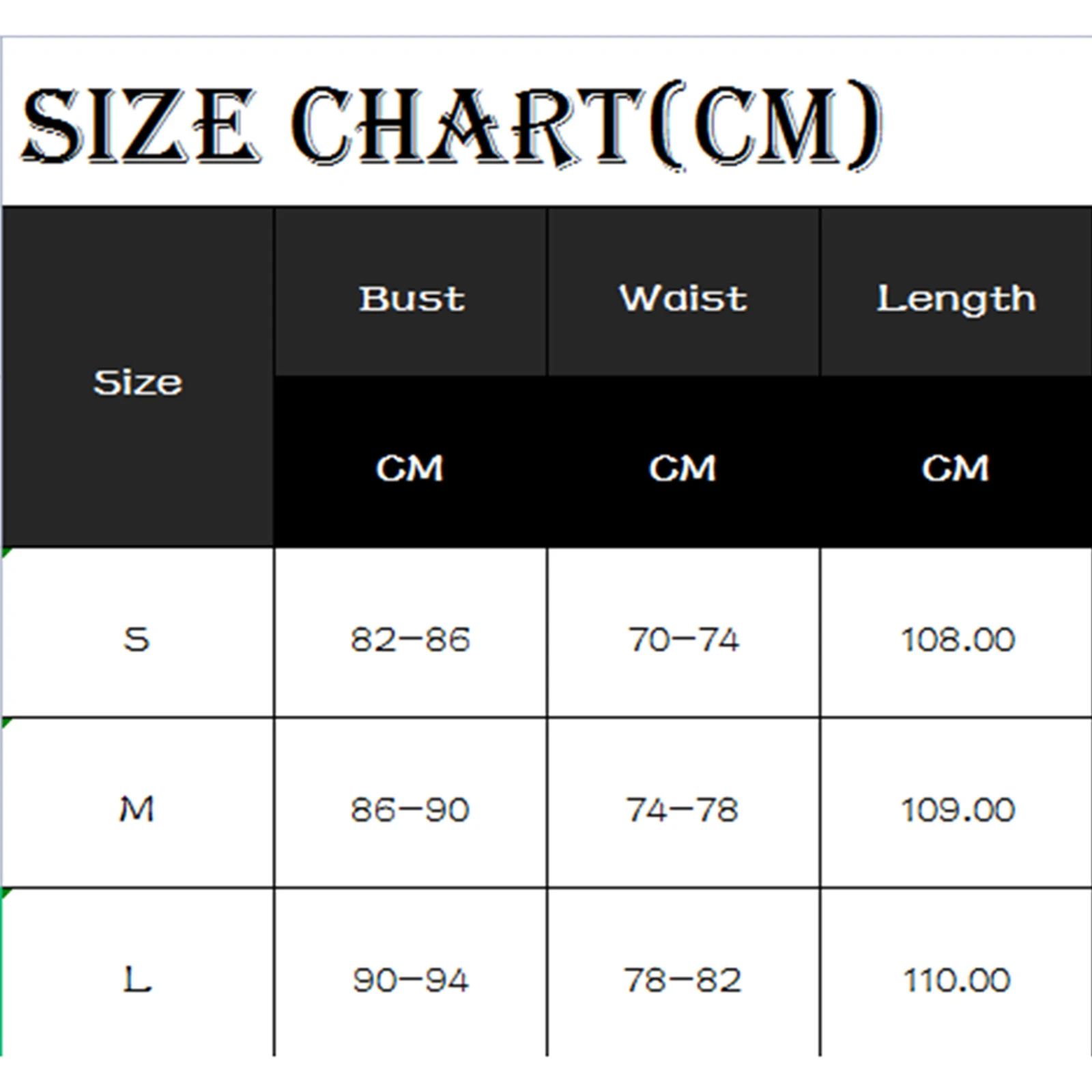Select the 110.00 length cell
1092x1092 pixels.
958,980
